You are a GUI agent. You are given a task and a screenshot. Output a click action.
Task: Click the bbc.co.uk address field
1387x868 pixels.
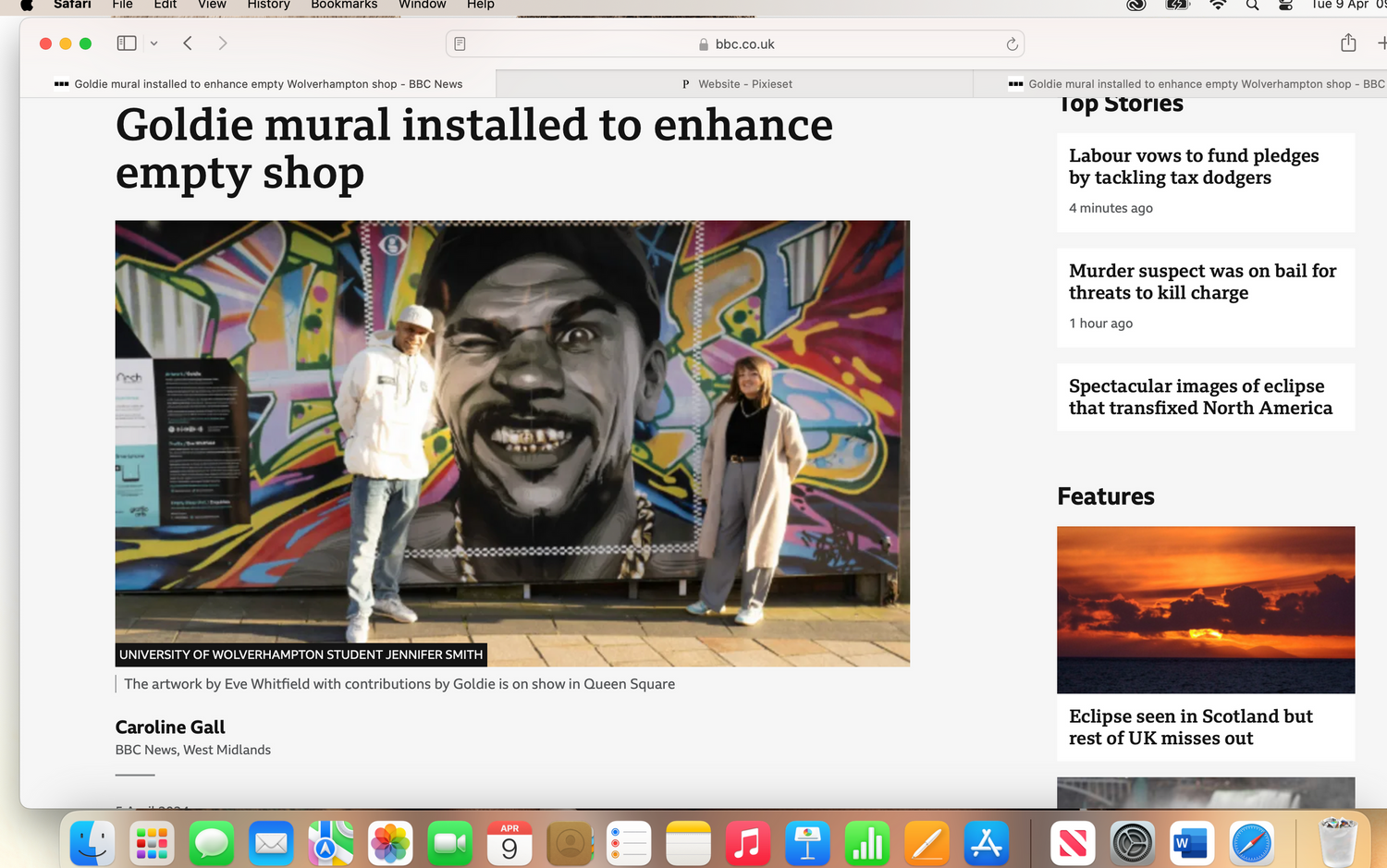click(x=735, y=44)
